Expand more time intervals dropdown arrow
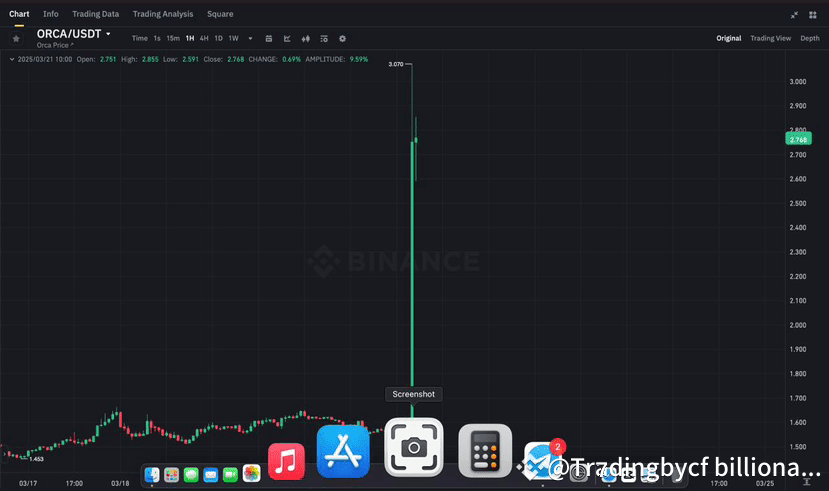Screen dimensions: 829x491 [x=250, y=39]
